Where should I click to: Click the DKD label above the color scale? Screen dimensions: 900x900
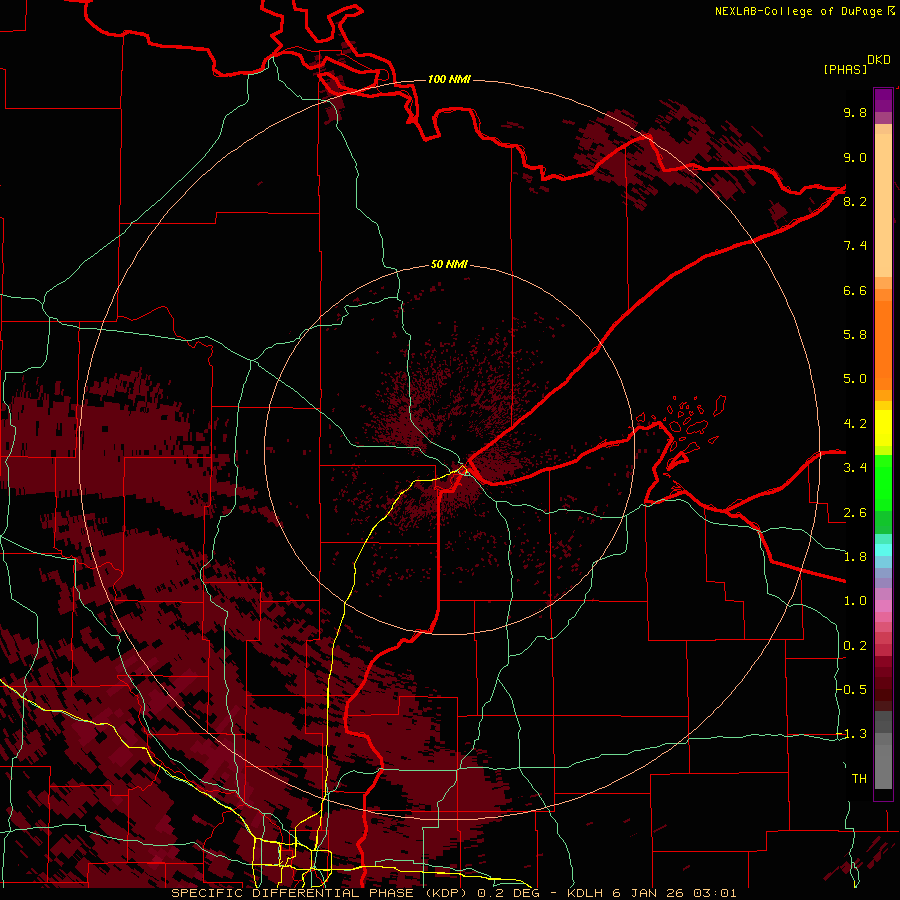[879, 60]
